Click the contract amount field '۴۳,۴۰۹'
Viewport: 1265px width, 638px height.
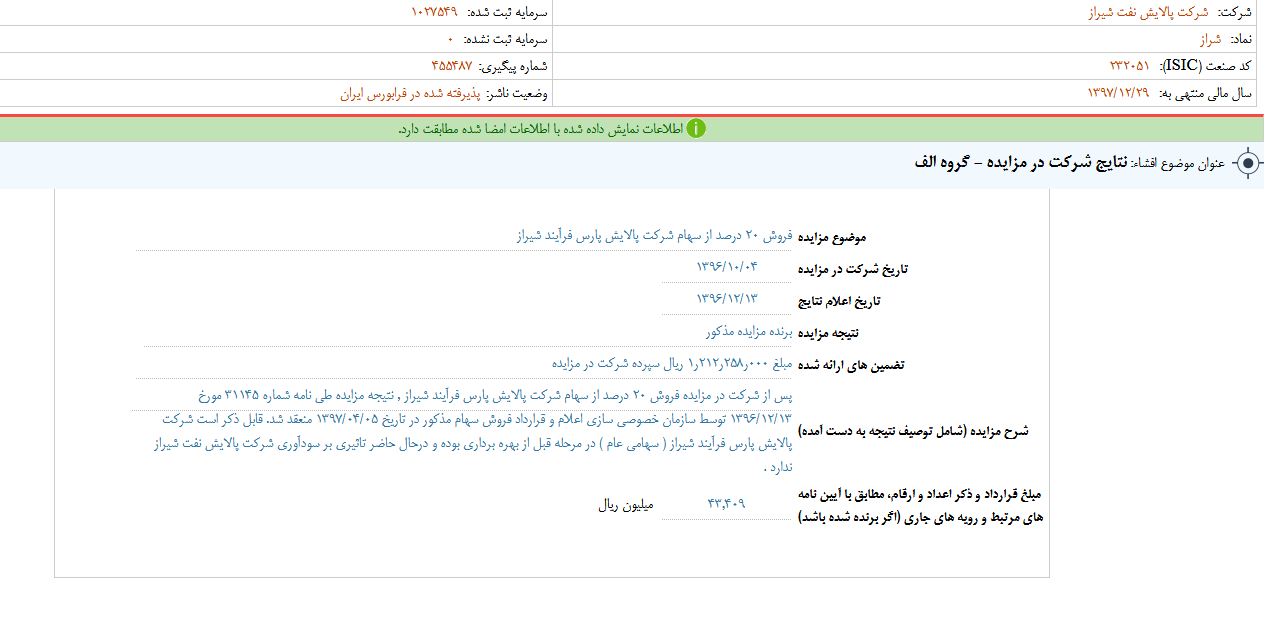pyautogui.click(x=728, y=504)
